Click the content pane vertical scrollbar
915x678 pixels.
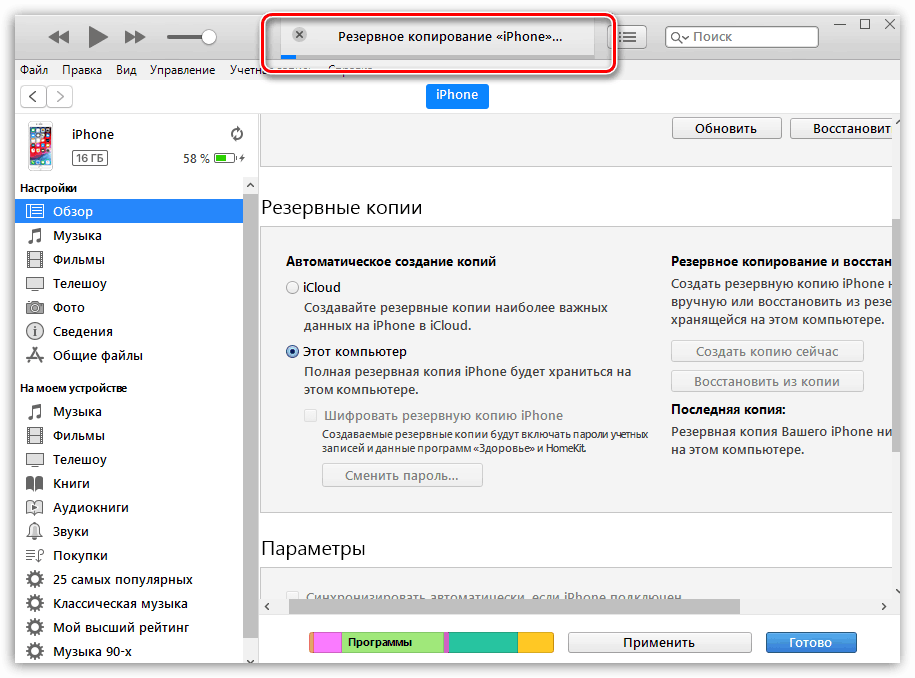pos(896,335)
